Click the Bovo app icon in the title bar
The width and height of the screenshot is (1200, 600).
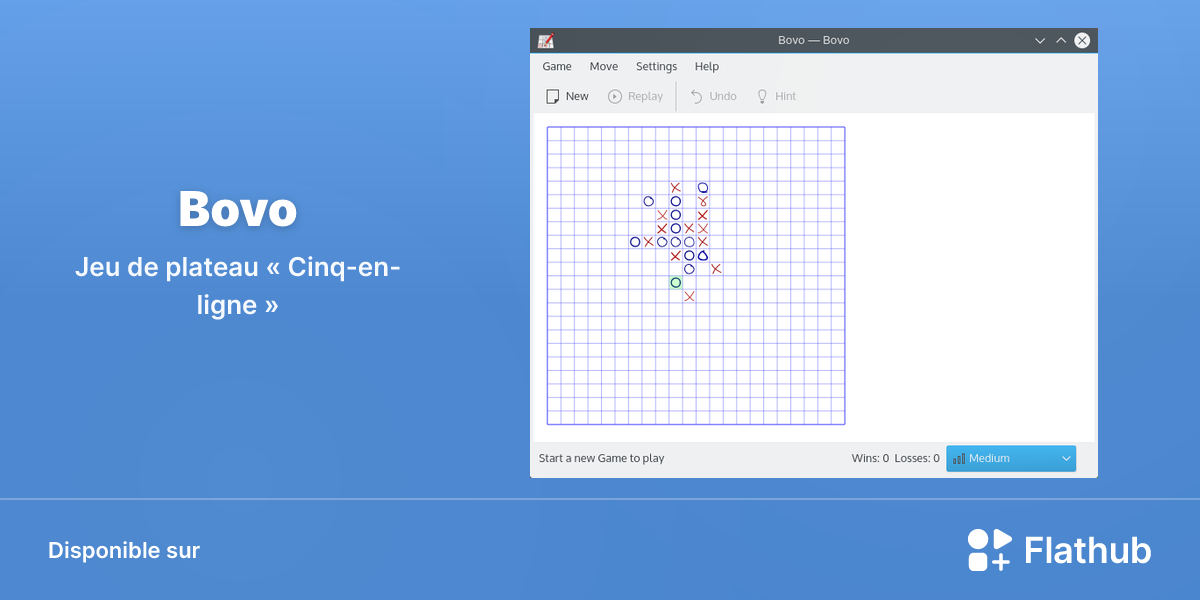tap(546, 41)
